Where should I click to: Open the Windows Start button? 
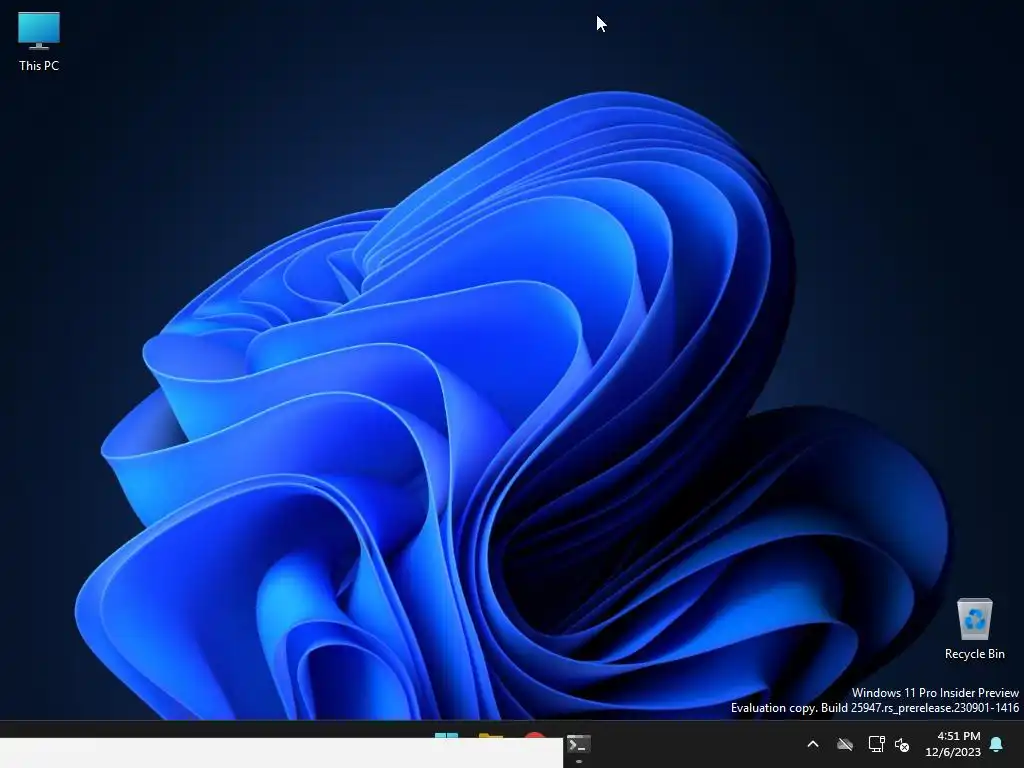pyautogui.click(x=447, y=735)
